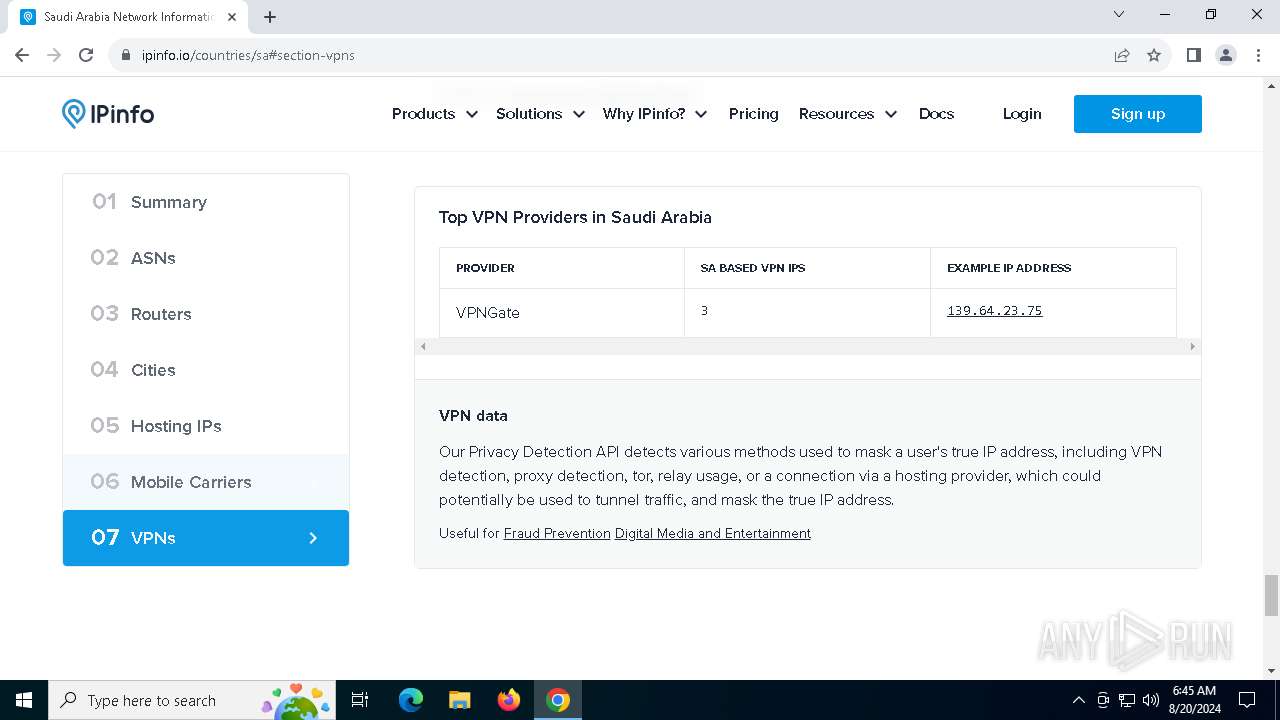The image size is (1280, 720).
Task: Open the tab search dropdown
Action: pos(1119,15)
